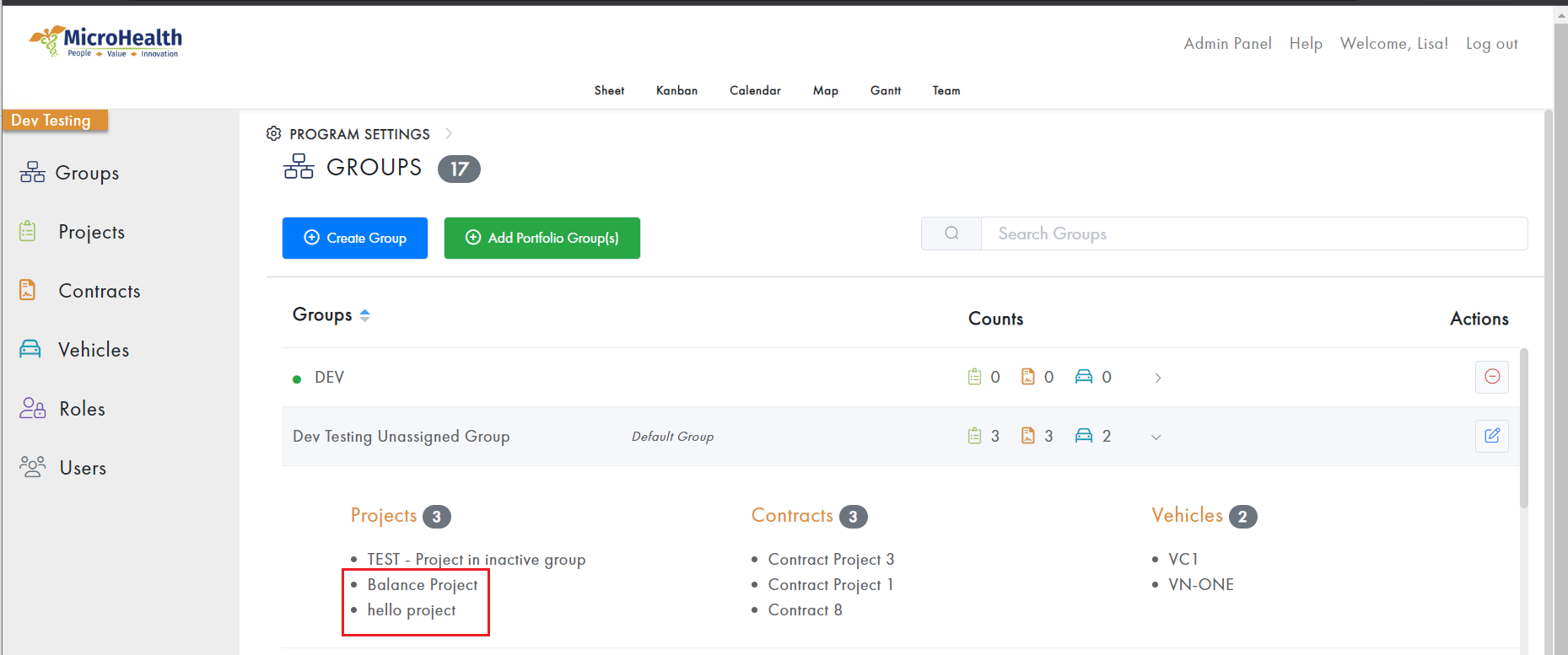Click the contracts count icon in Unassigned Group row

coord(1028,436)
